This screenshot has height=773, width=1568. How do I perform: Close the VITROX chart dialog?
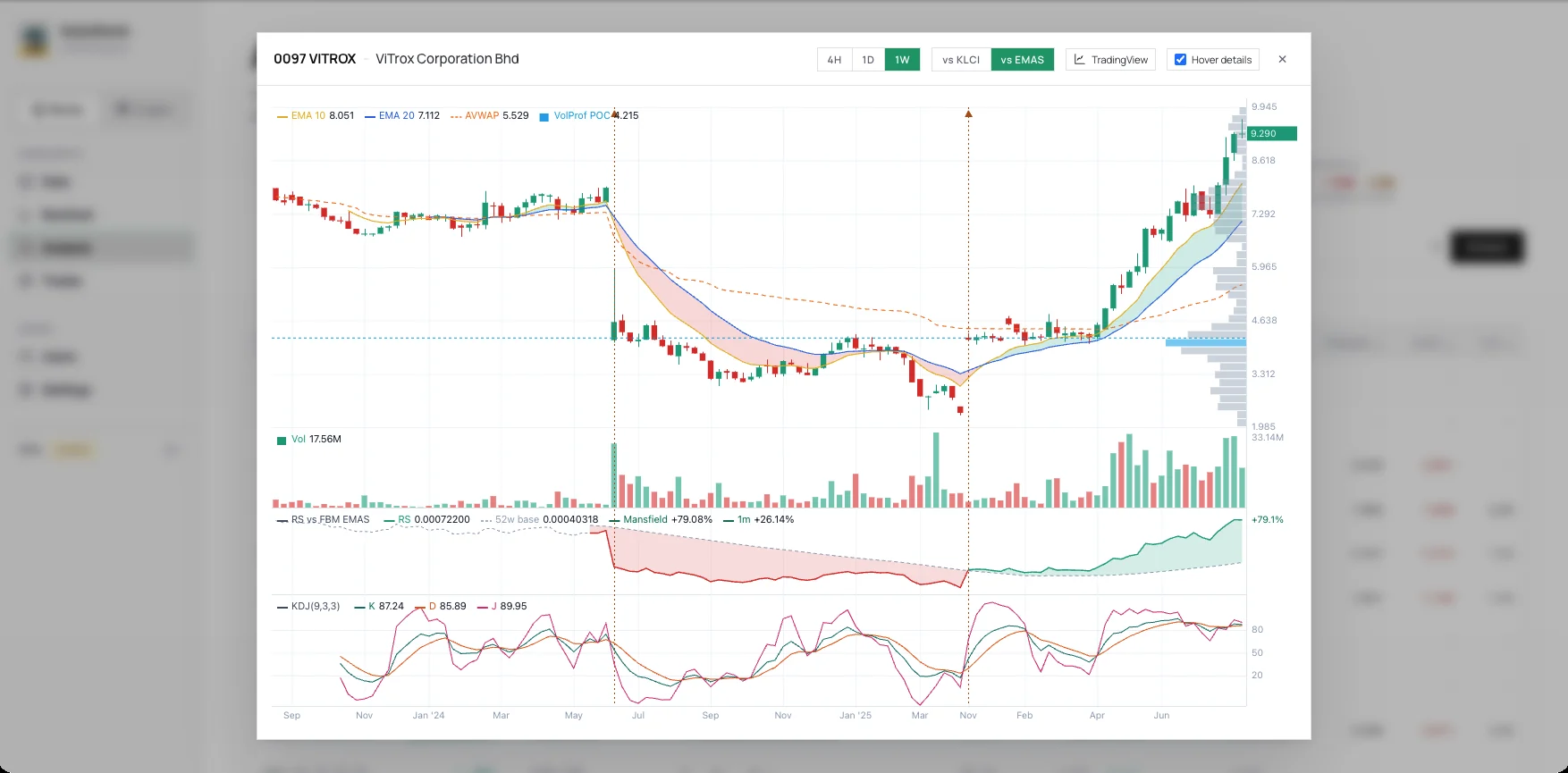(x=1283, y=59)
